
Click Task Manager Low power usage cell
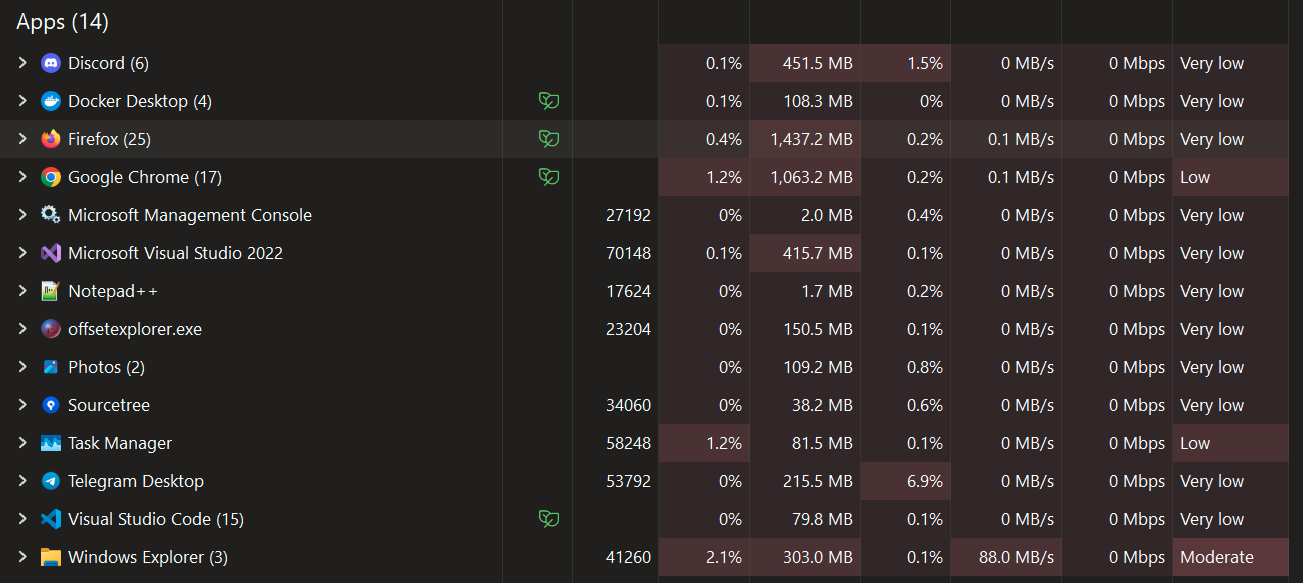1231,443
